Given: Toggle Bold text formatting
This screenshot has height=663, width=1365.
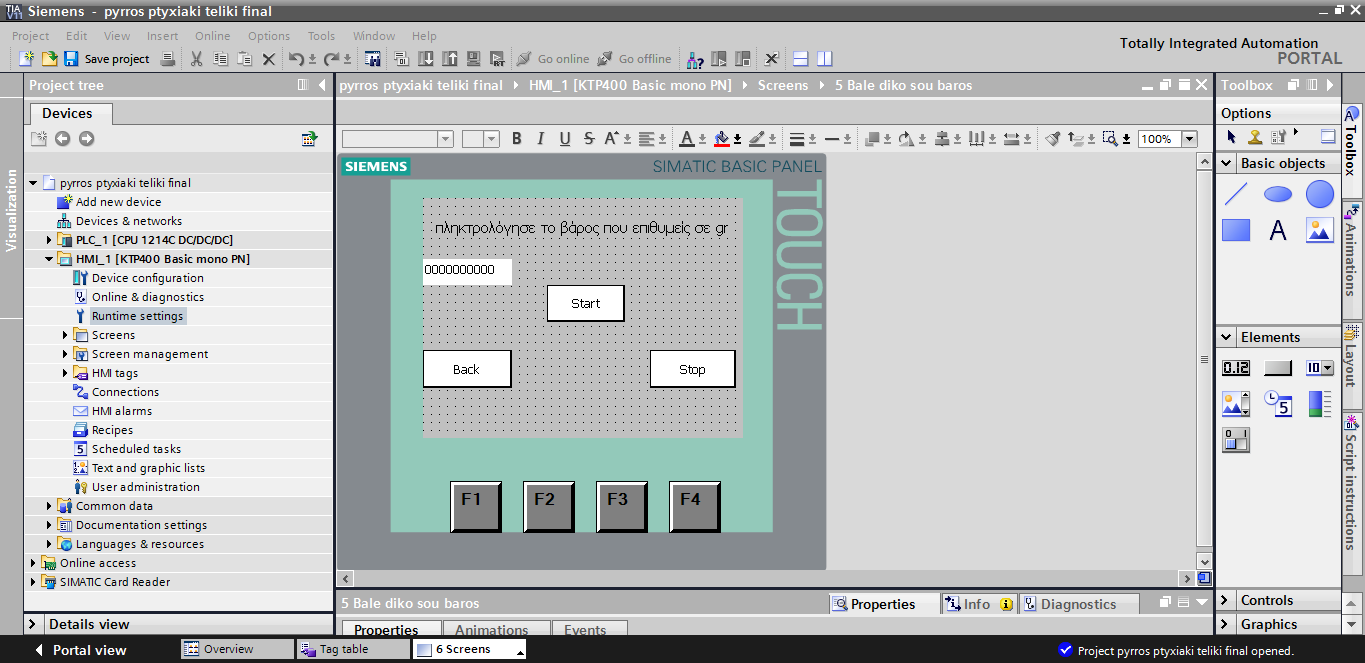Looking at the screenshot, I should click(517, 139).
